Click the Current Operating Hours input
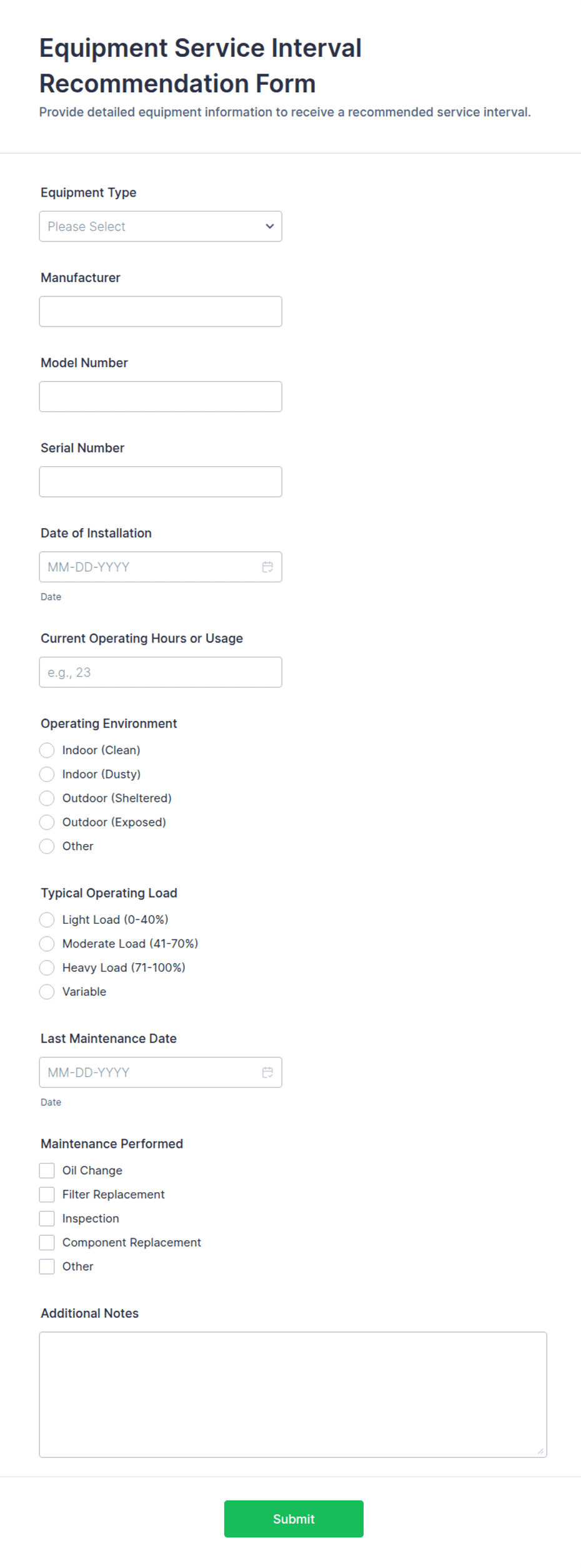581x1568 pixels. click(x=161, y=672)
